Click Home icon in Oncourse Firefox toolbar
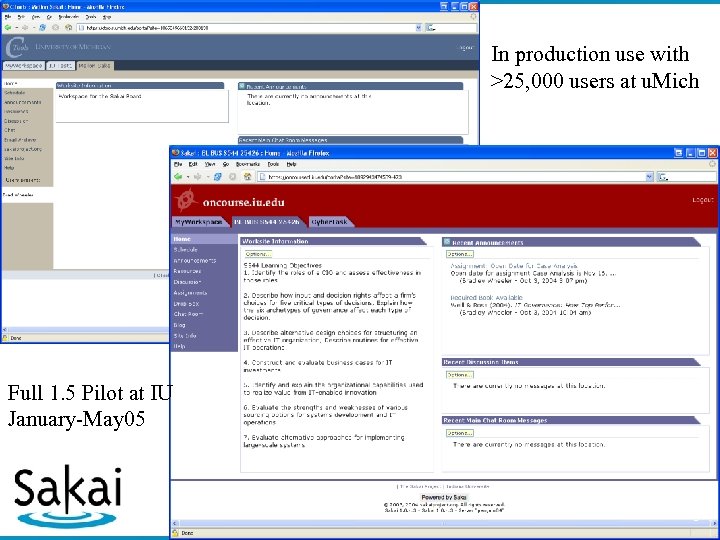 (248, 177)
